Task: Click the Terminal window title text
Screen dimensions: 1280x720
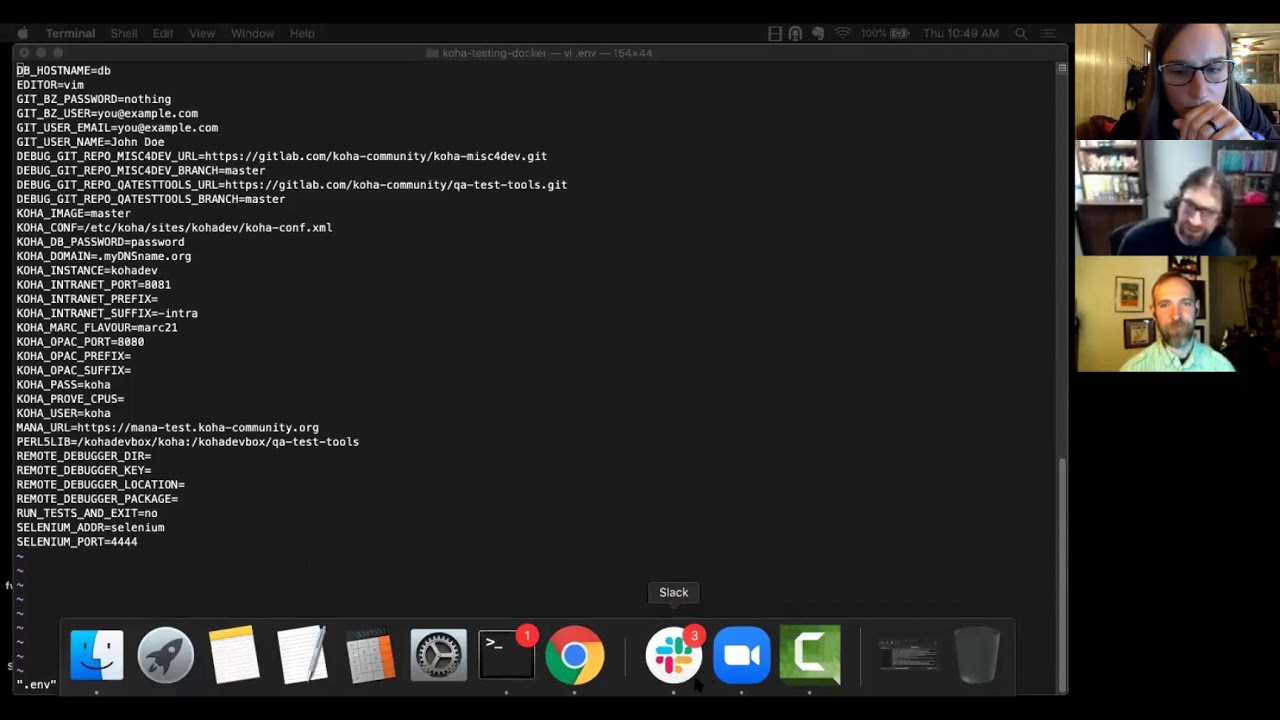Action: point(547,53)
